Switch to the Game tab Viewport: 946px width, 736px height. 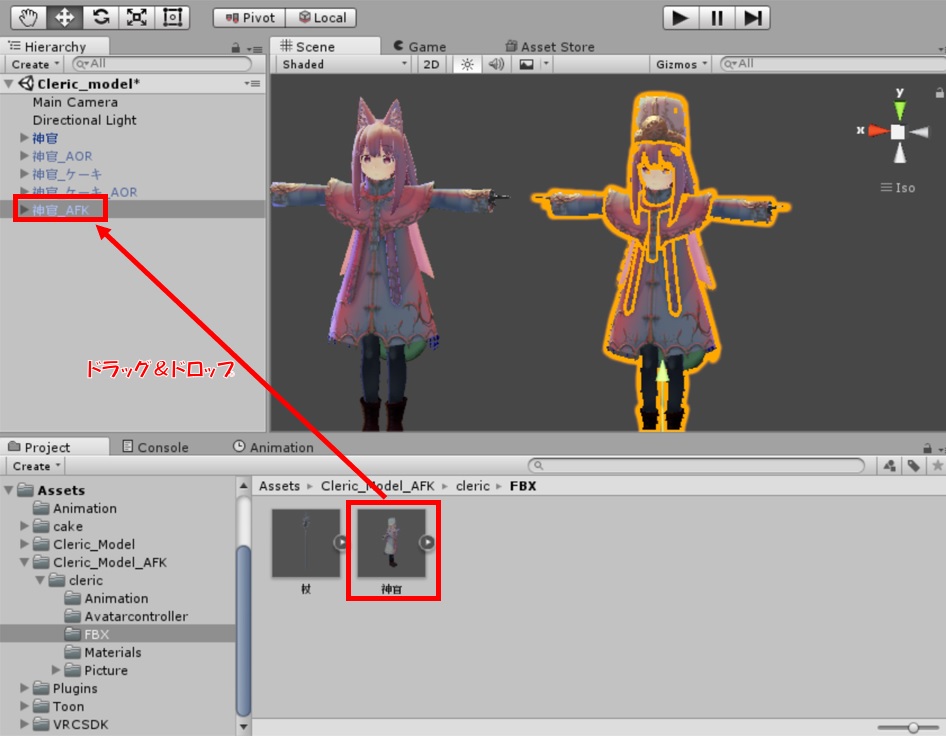(x=419, y=46)
